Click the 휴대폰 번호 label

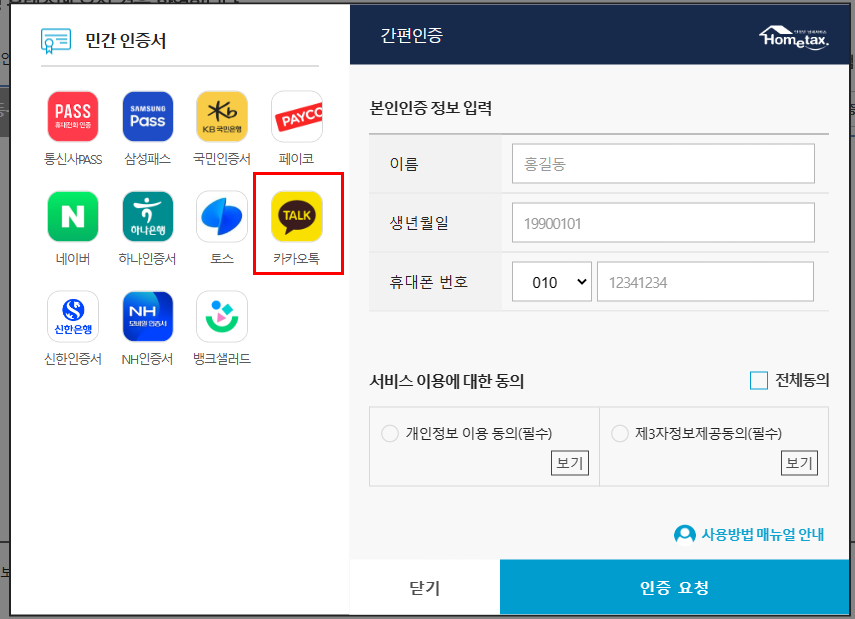pos(429,282)
